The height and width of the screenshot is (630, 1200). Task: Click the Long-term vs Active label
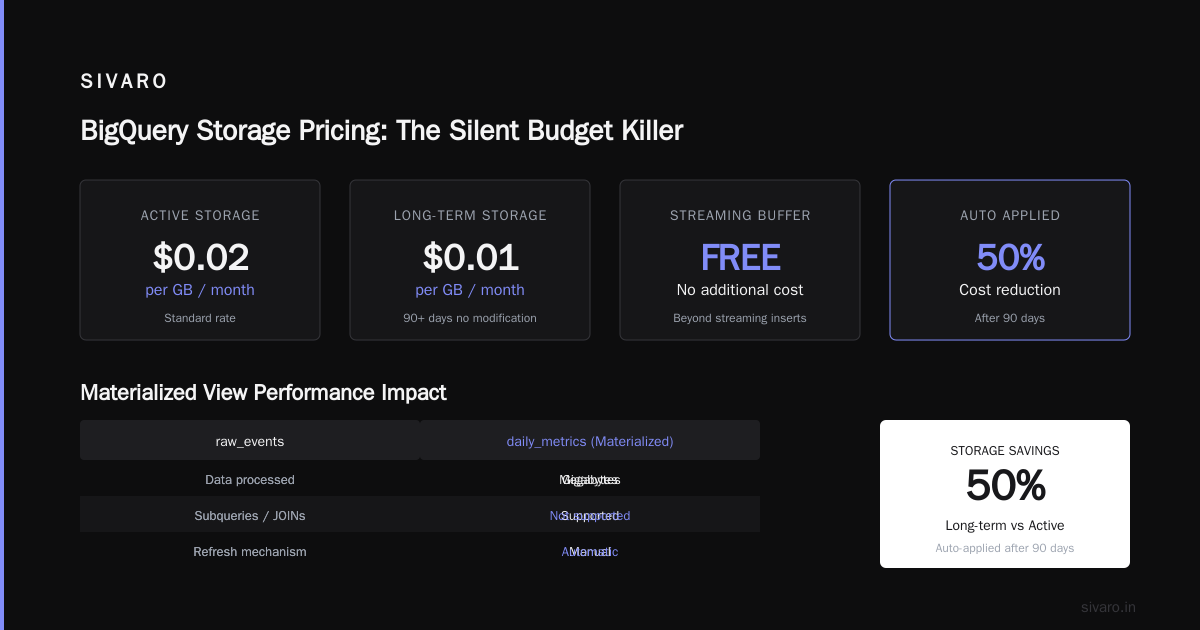1005,526
